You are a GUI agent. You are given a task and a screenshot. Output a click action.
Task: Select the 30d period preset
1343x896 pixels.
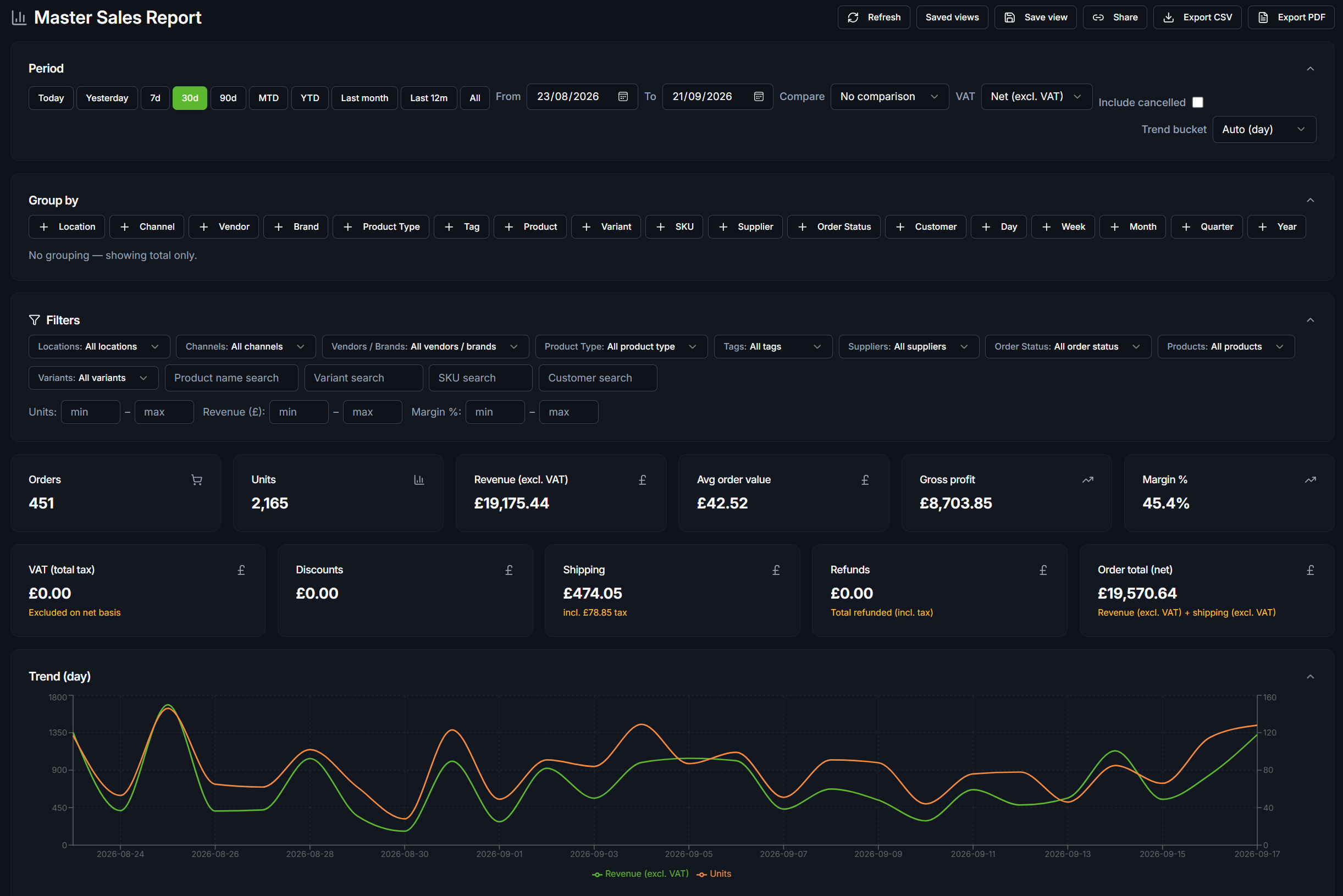pos(190,98)
